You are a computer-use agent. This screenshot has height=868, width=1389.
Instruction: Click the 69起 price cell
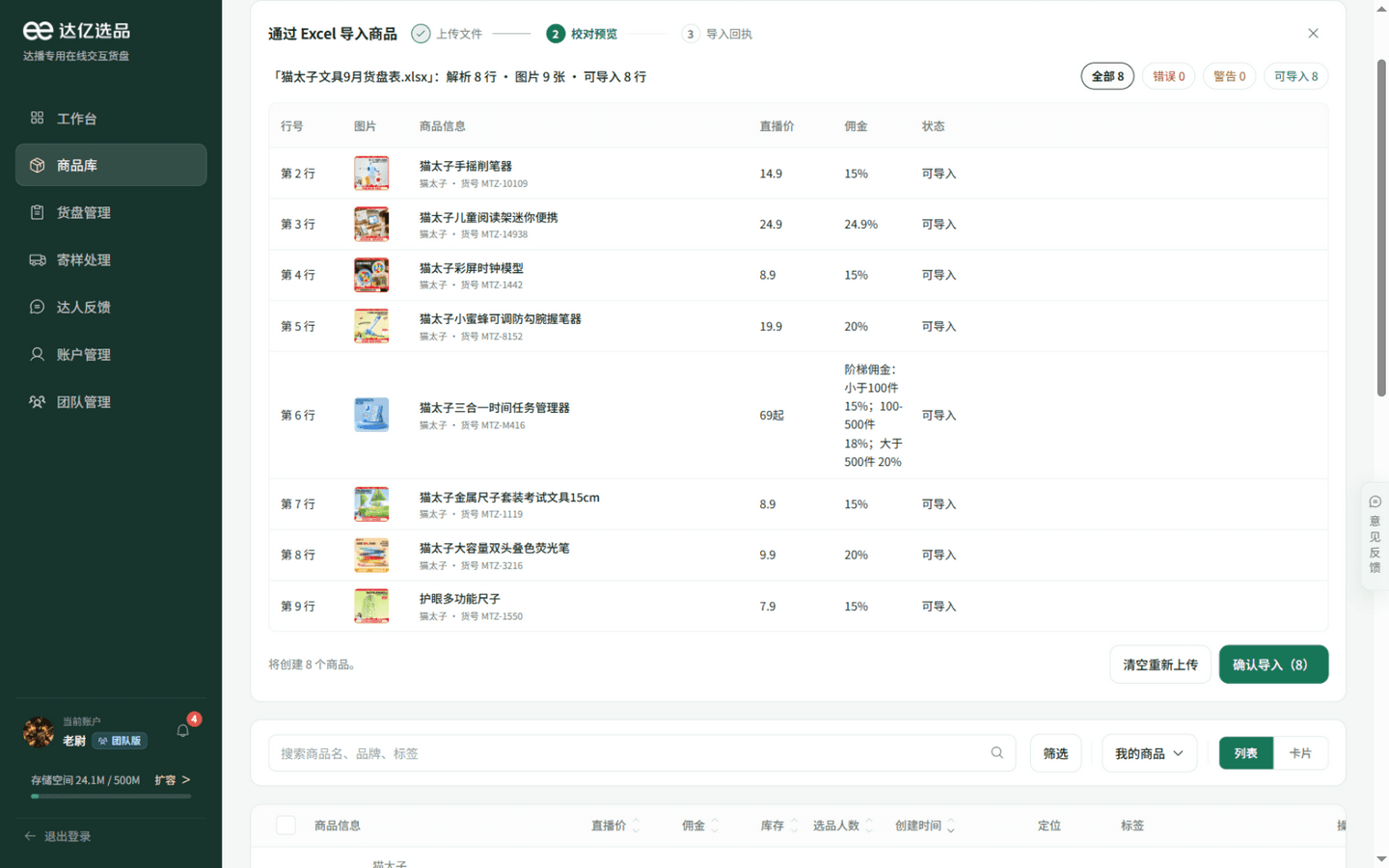tap(772, 416)
